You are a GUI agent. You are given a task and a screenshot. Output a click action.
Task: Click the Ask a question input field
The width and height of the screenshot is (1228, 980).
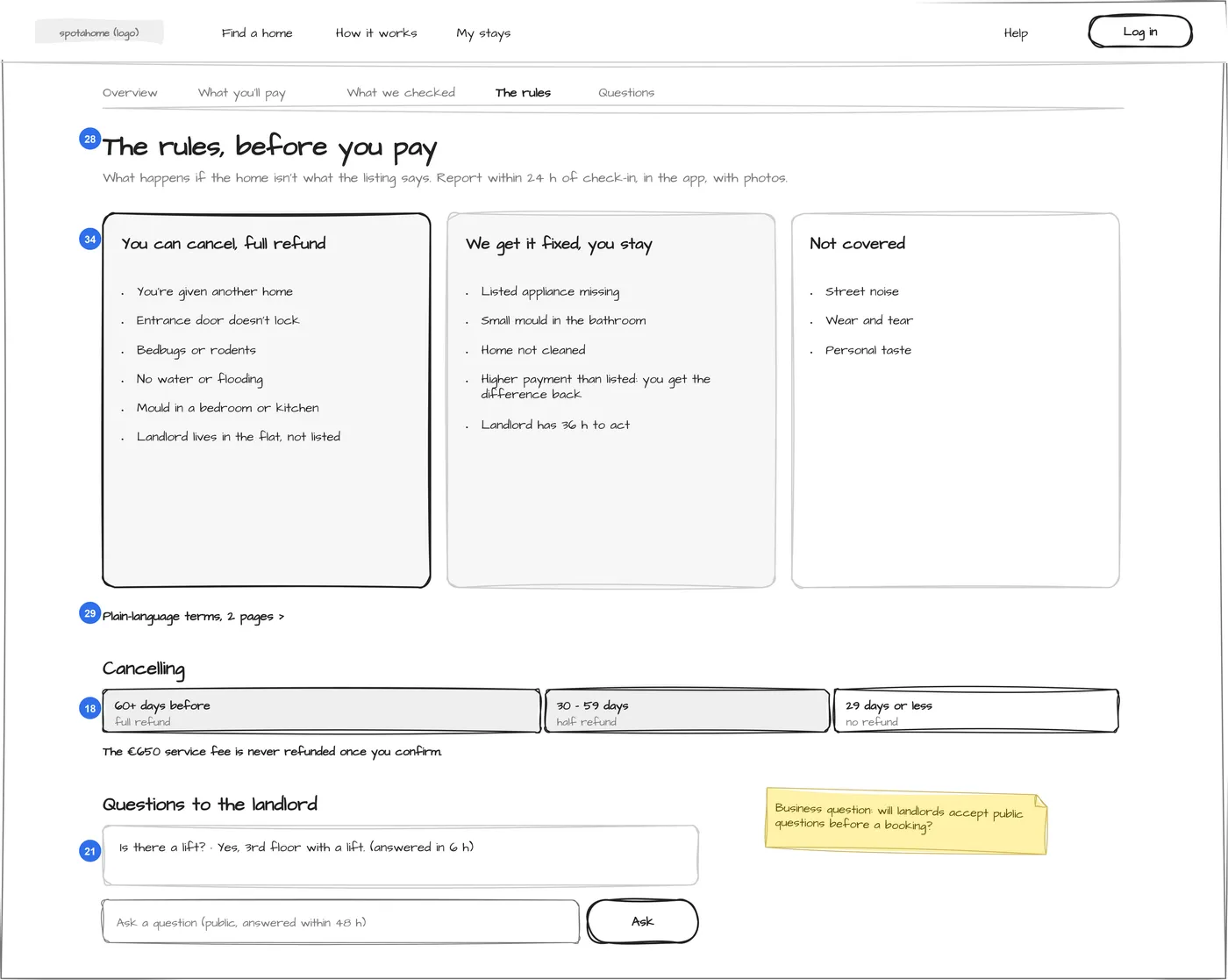(340, 922)
